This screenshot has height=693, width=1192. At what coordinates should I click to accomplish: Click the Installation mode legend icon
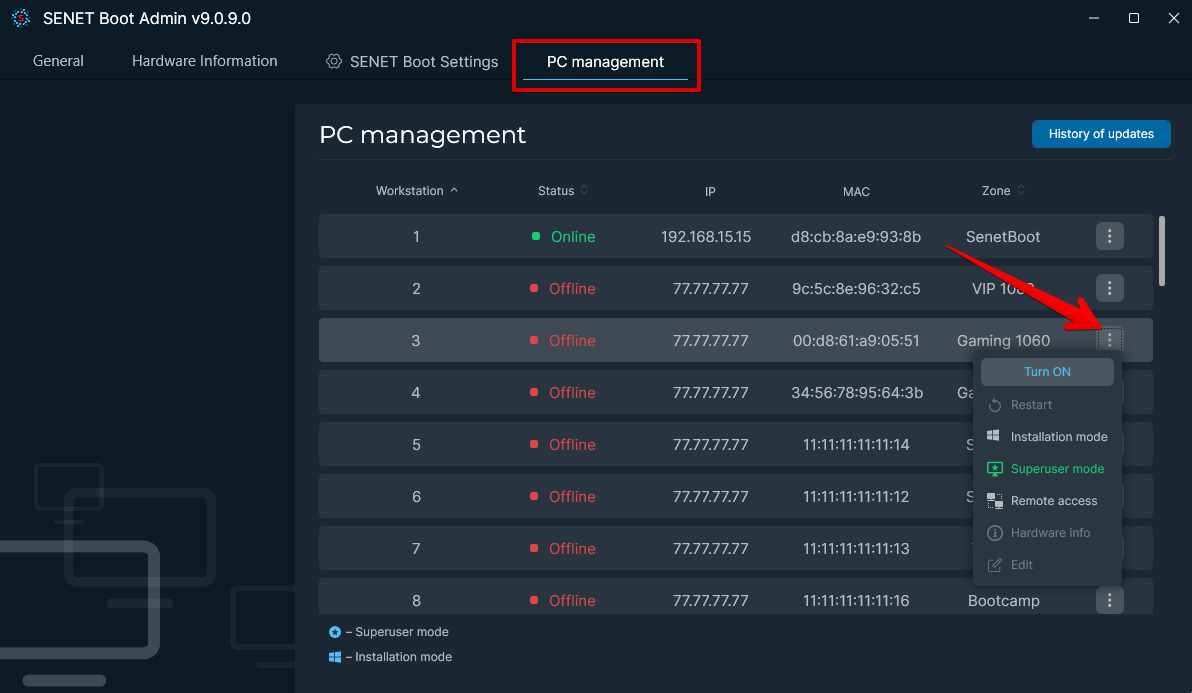(336, 656)
